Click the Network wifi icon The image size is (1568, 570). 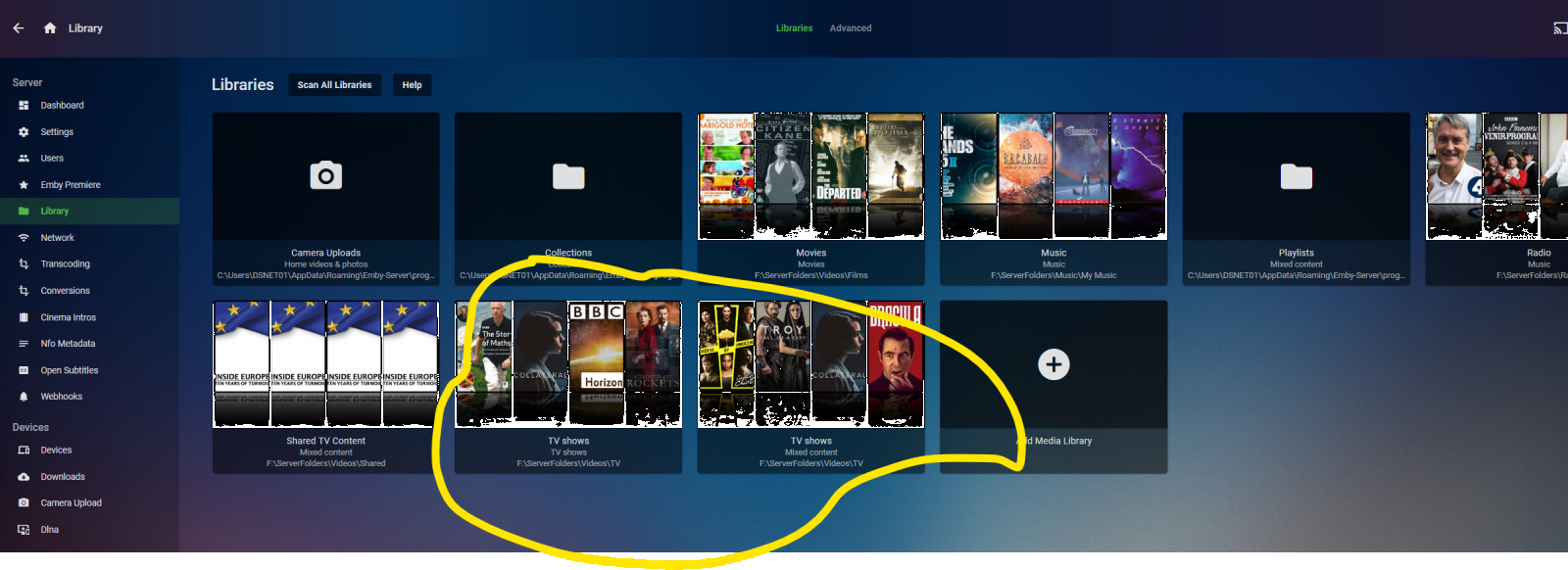pyautogui.click(x=24, y=238)
